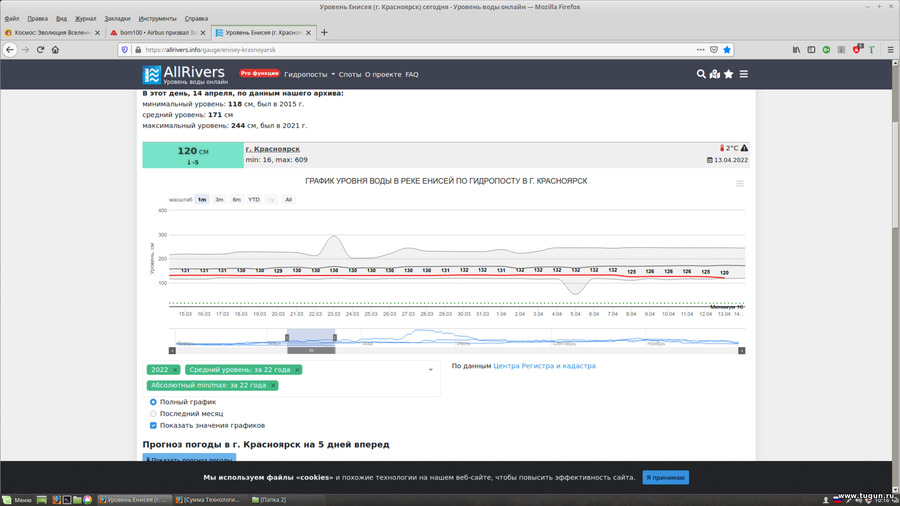Screen dimensions: 900x506
Task: Show site security padlock info
Action: tap(138, 50)
